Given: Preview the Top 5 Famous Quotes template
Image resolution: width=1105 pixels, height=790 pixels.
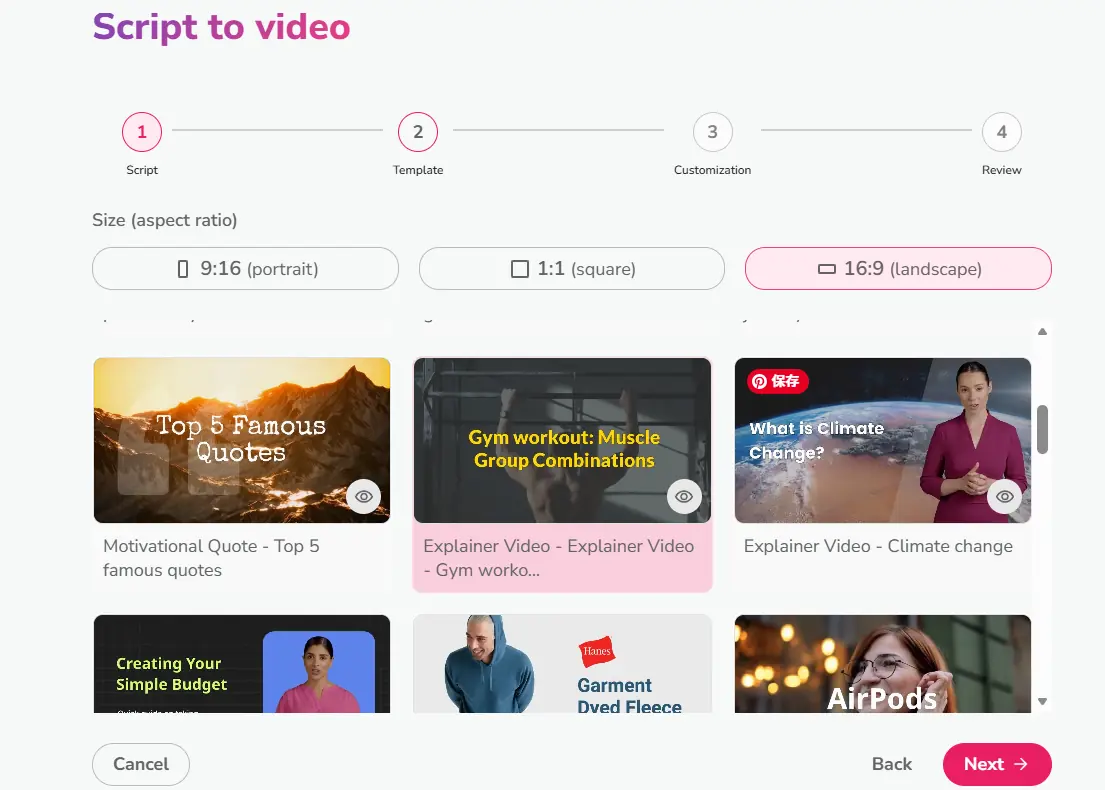Looking at the screenshot, I should point(364,496).
